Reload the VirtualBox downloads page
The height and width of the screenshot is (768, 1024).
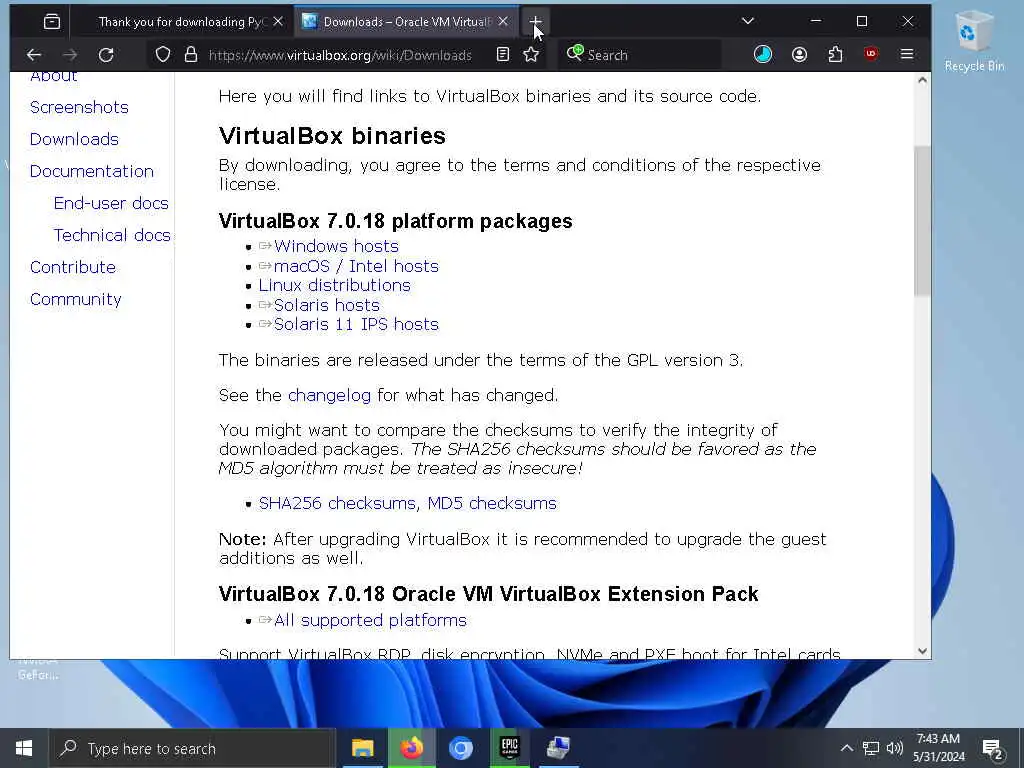click(x=106, y=55)
